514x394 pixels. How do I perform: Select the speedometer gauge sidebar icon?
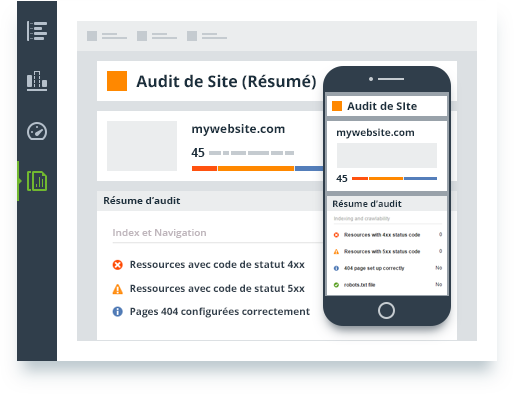coord(37,131)
